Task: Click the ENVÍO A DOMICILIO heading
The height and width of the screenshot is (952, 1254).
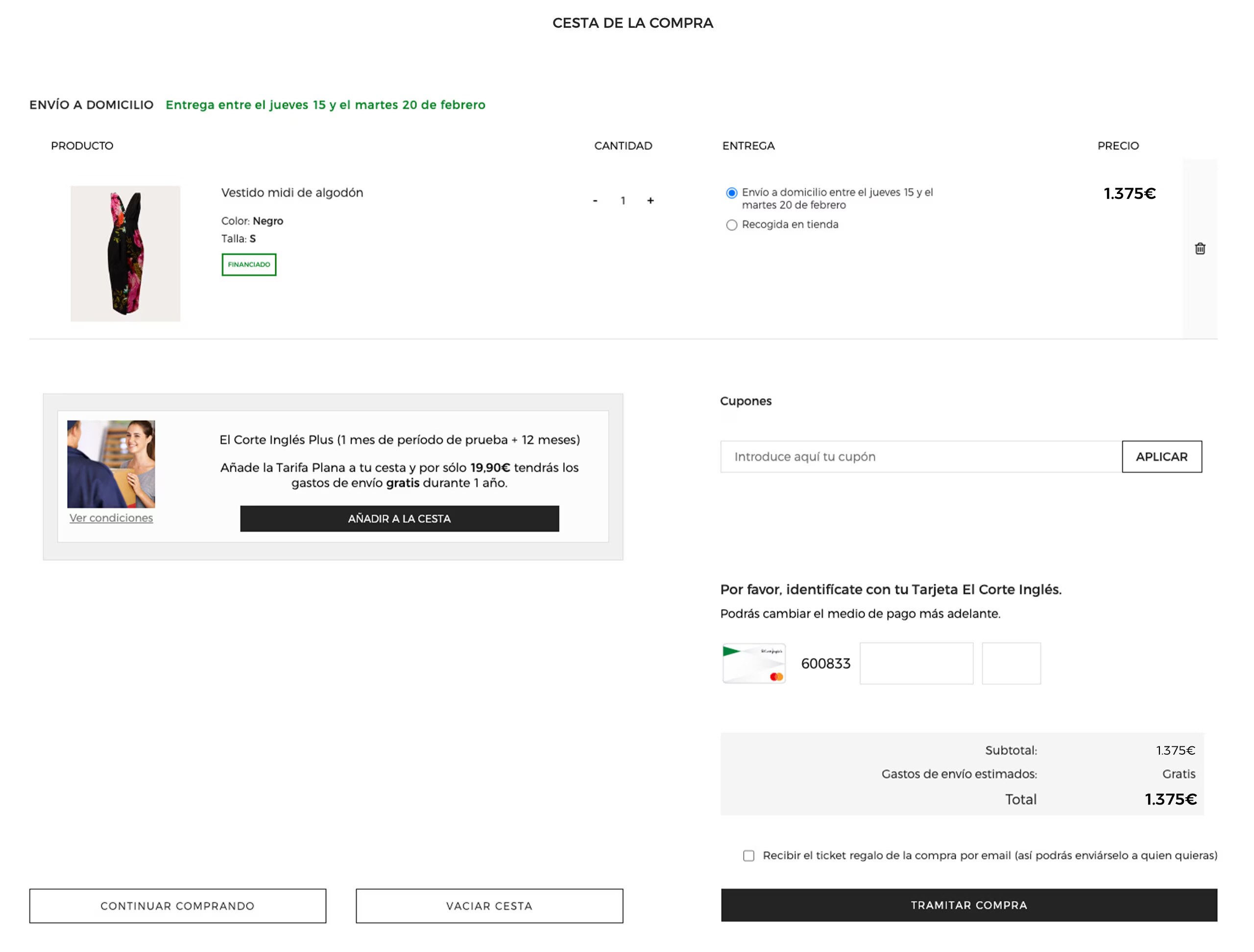Action: tap(91, 105)
